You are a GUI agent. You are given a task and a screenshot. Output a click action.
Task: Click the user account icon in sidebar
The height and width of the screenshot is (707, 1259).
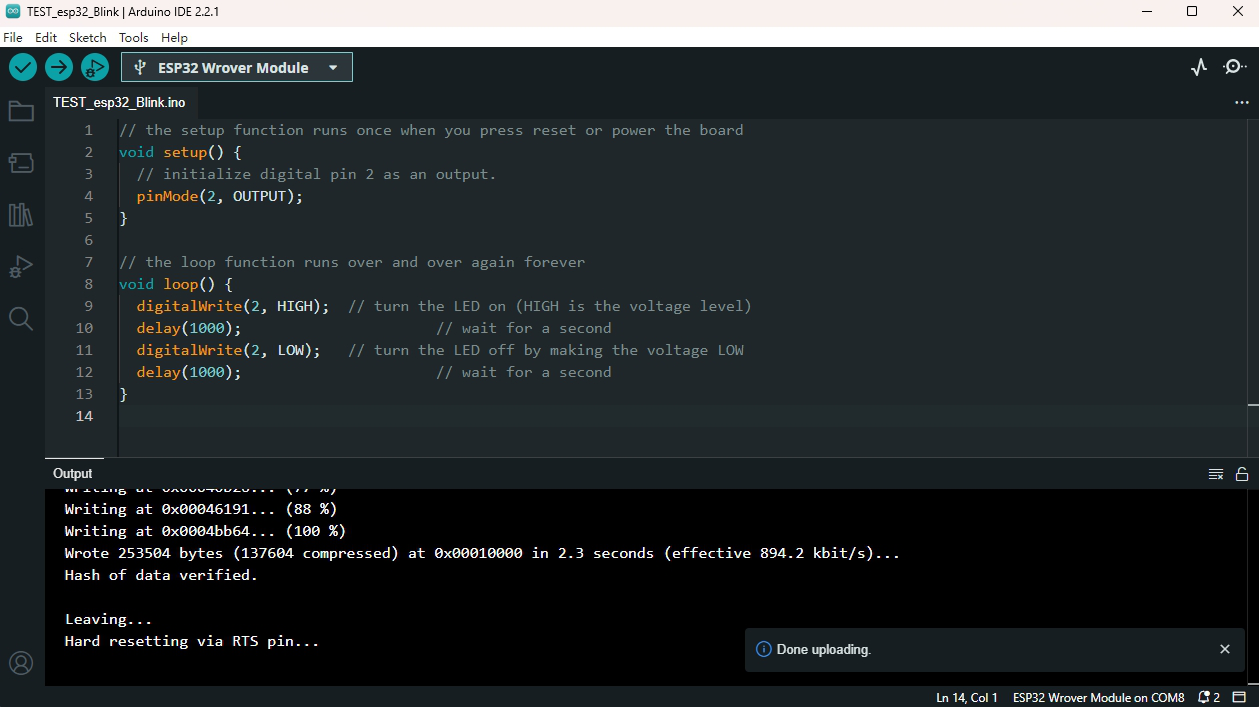21,663
